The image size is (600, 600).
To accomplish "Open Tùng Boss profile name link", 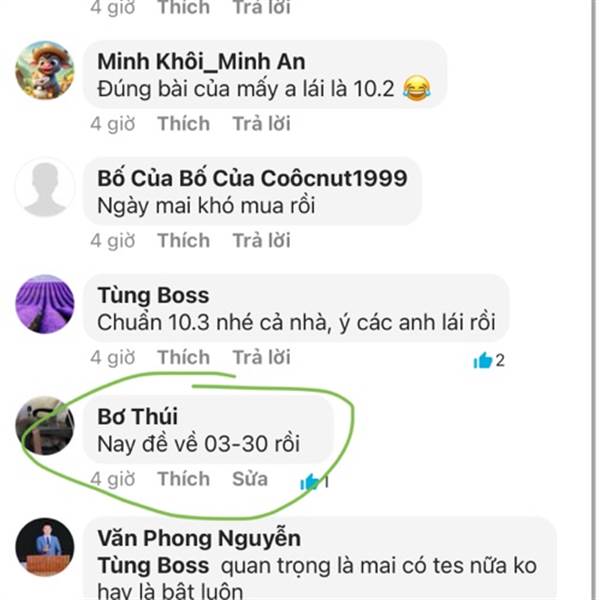I will 153,295.
